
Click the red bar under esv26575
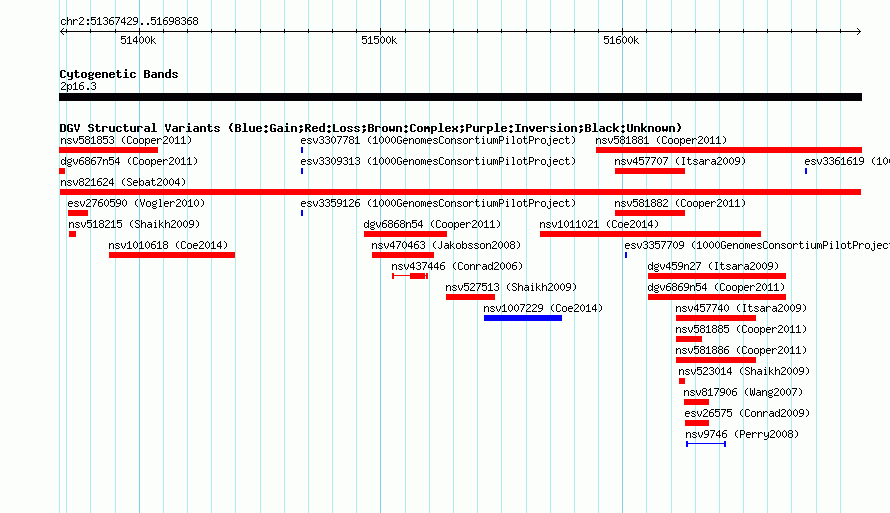pyautogui.click(x=697, y=423)
